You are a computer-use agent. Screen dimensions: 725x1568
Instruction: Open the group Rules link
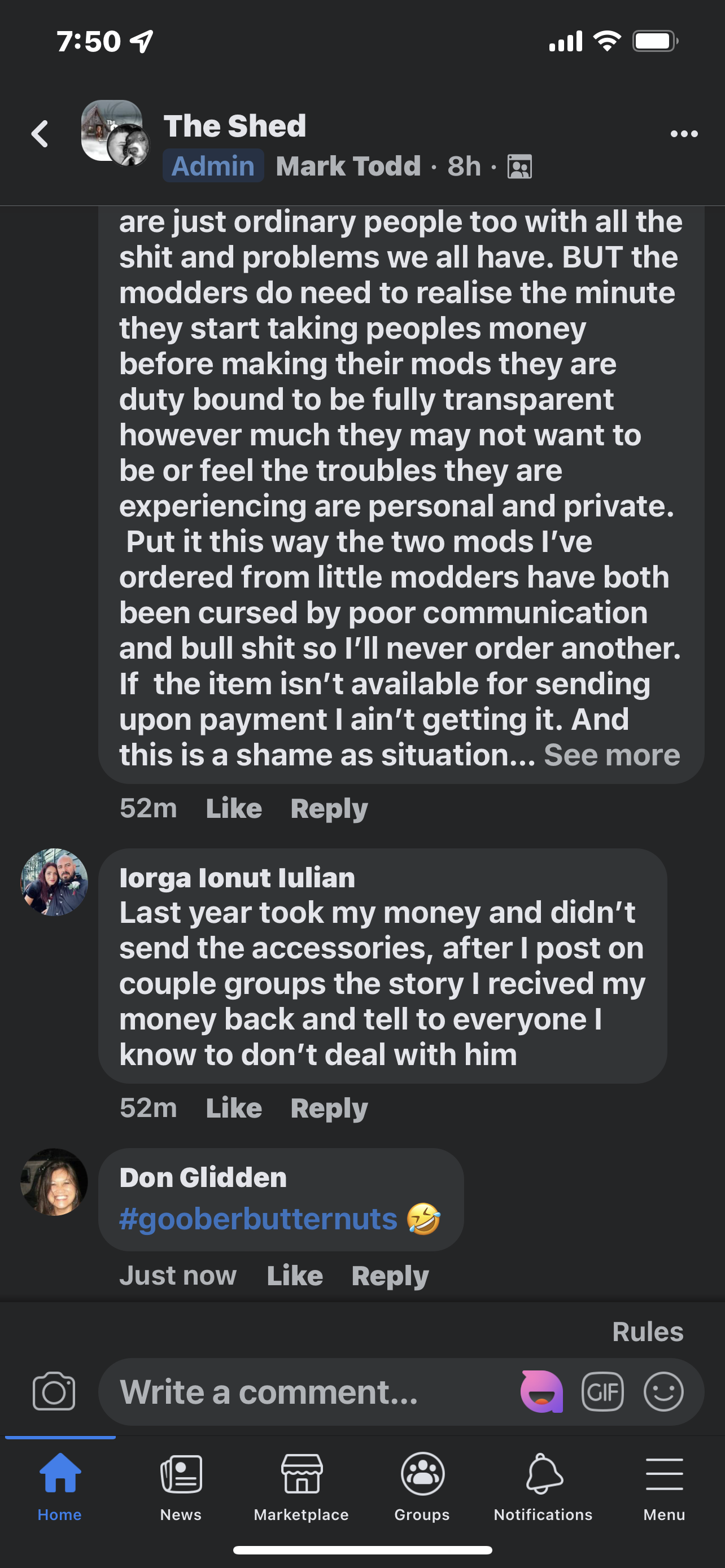tap(647, 1332)
